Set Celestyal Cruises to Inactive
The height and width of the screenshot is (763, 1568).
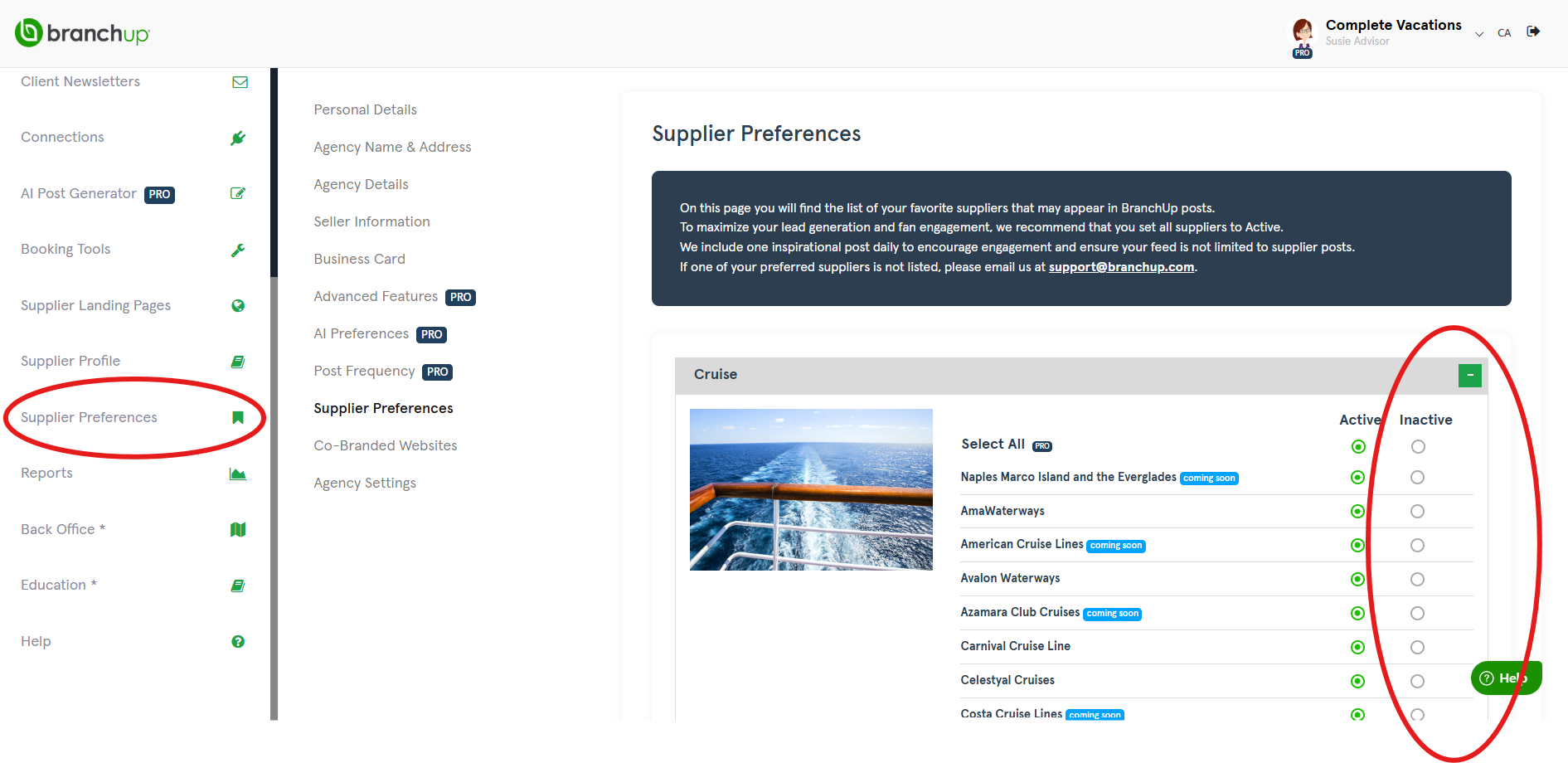1417,682
